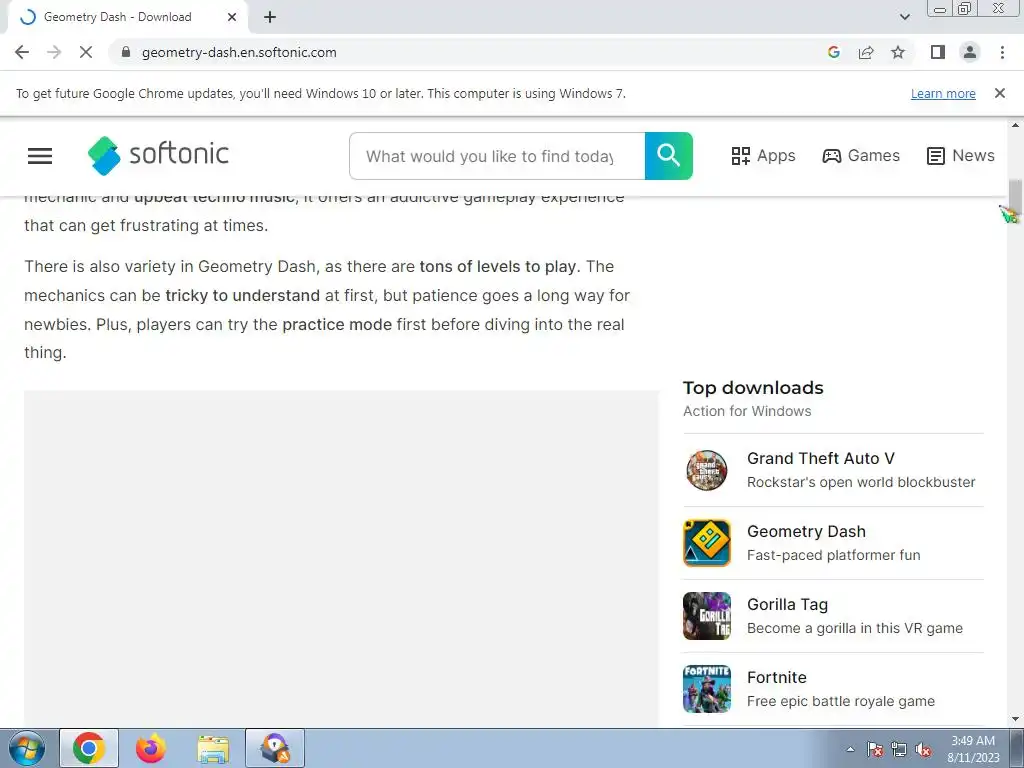Click "Top downloads" heading
This screenshot has height=768, width=1024.
click(753, 387)
